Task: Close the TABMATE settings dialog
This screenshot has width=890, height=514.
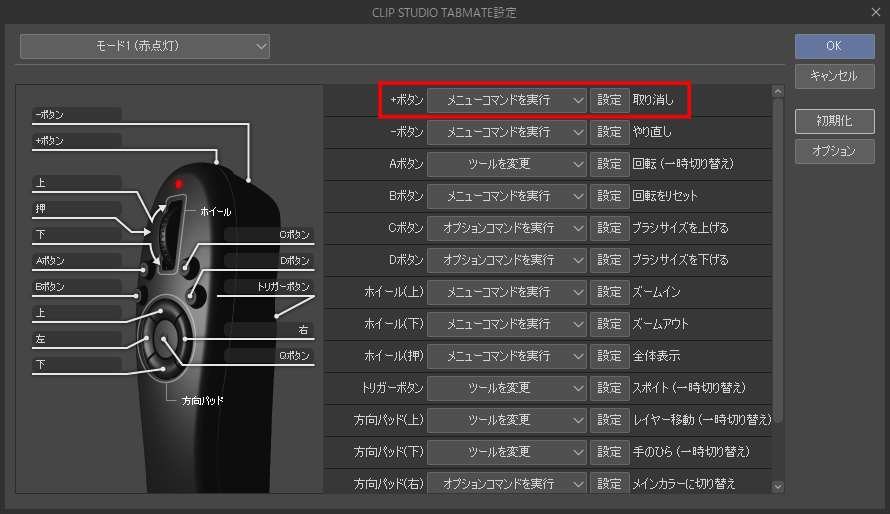Action: click(x=876, y=12)
